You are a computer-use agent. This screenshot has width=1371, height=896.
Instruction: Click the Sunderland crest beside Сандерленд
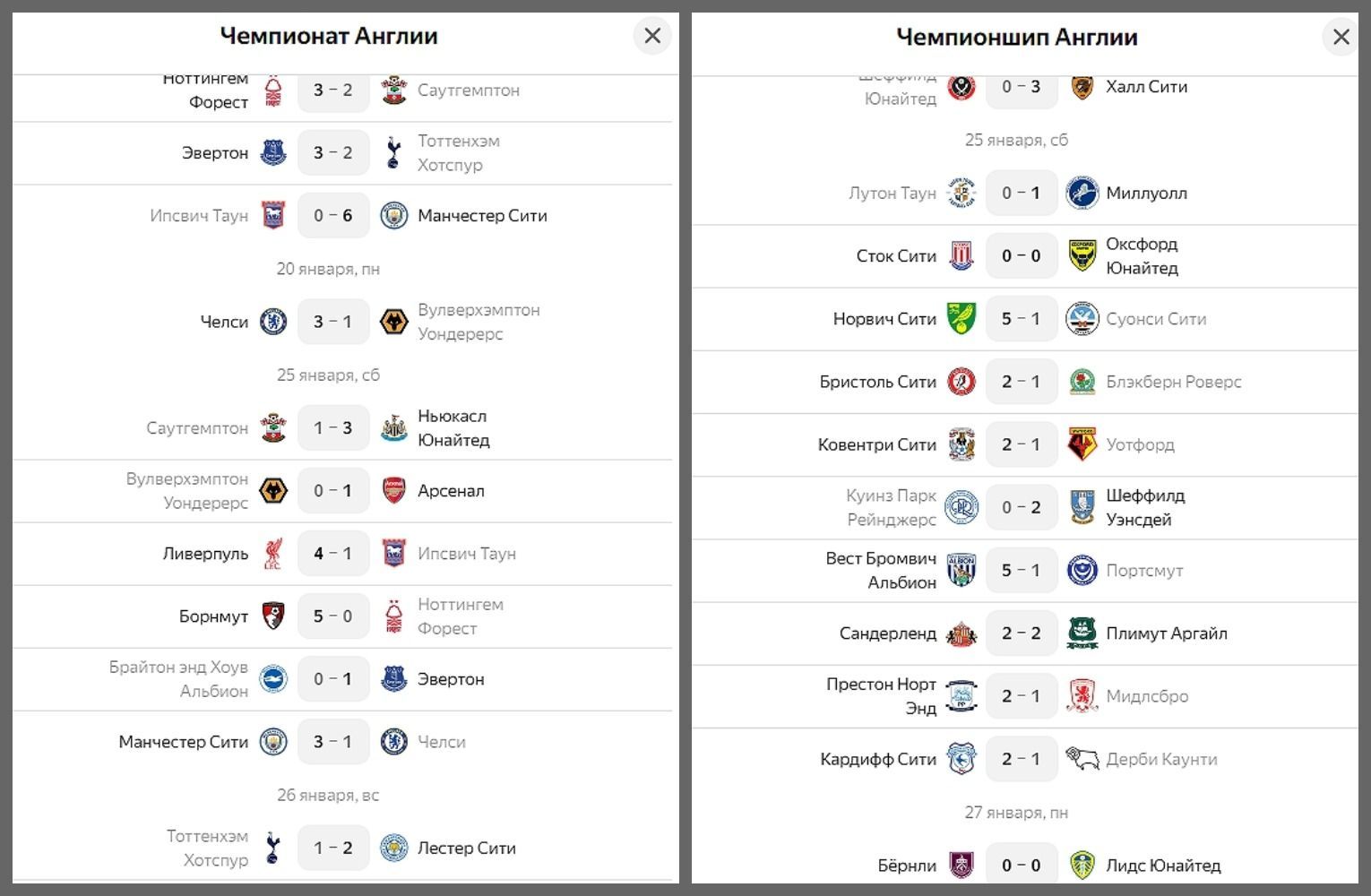(961, 633)
